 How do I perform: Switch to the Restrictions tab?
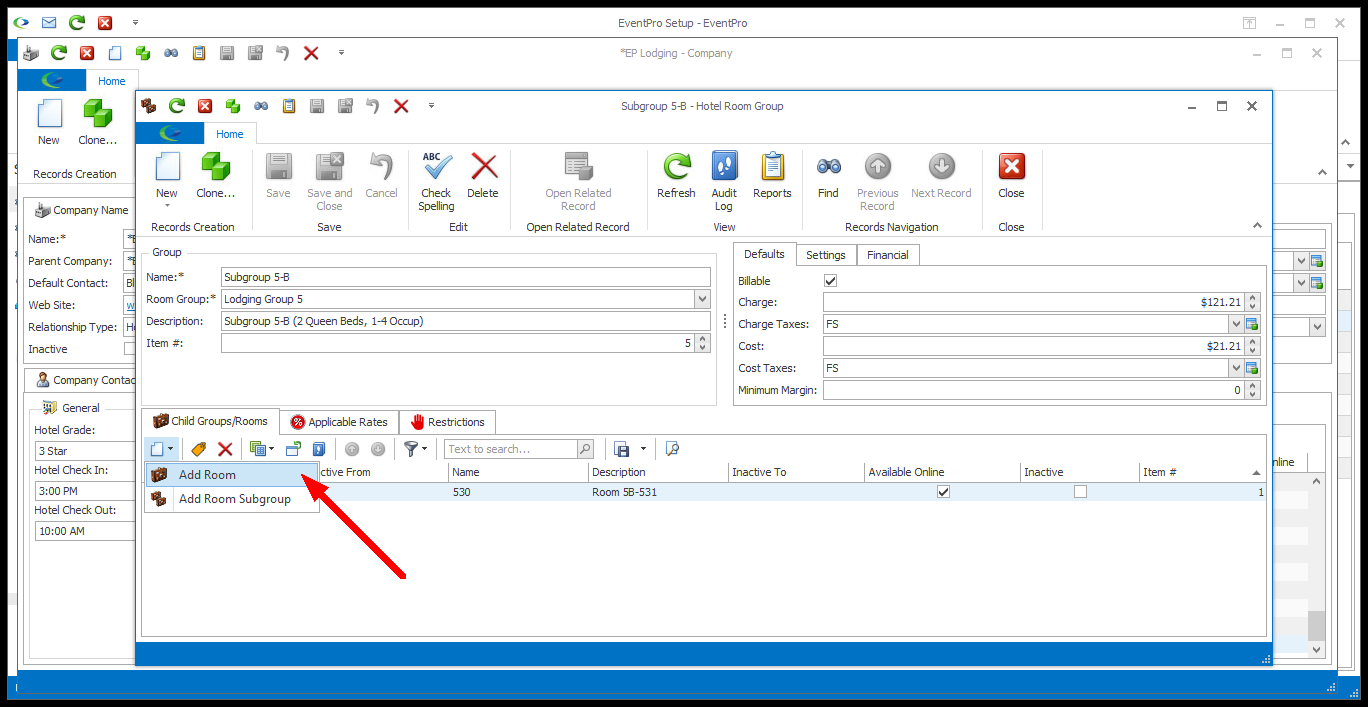447,422
